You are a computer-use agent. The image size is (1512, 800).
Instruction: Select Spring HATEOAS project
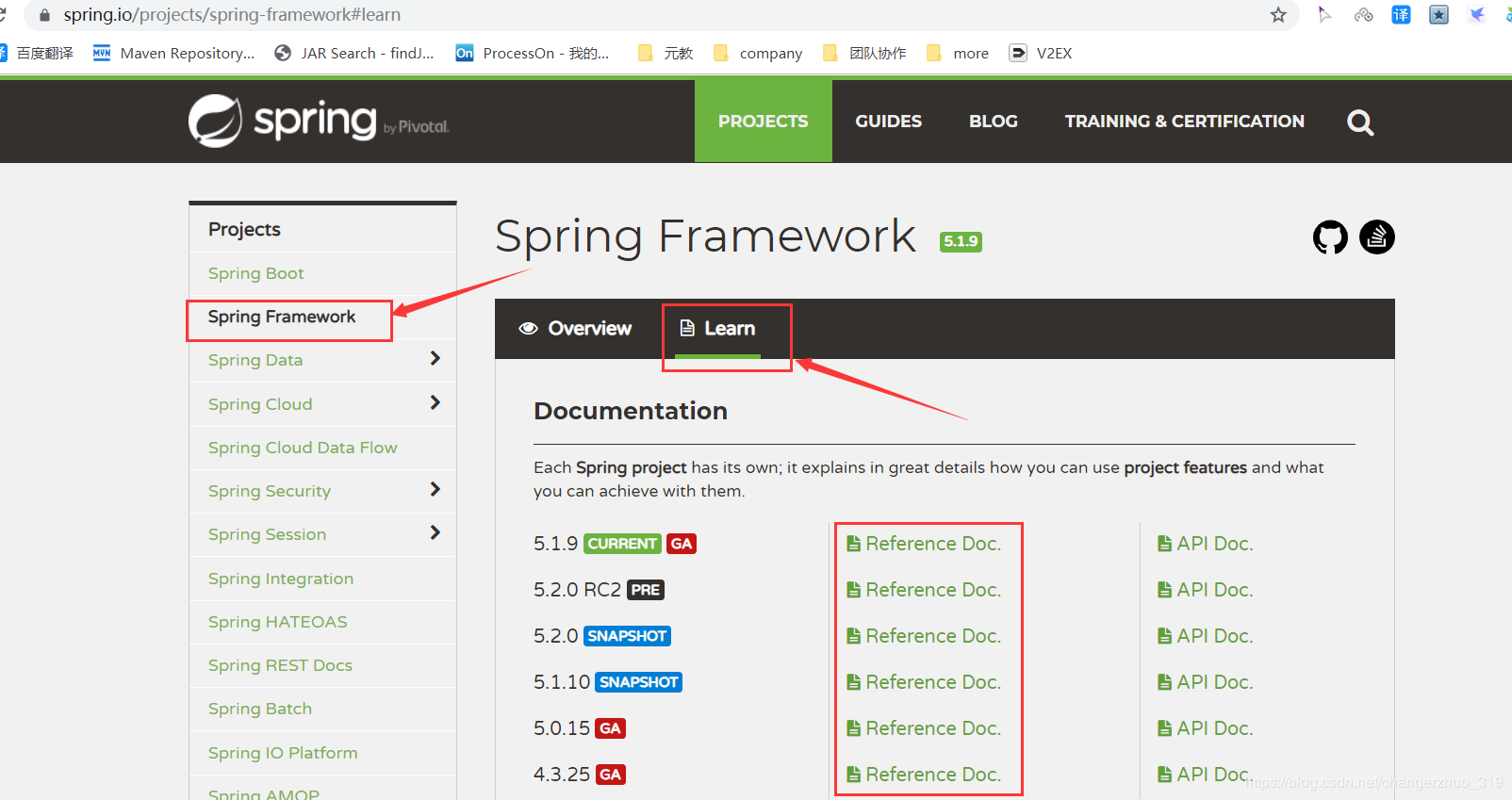(x=278, y=622)
